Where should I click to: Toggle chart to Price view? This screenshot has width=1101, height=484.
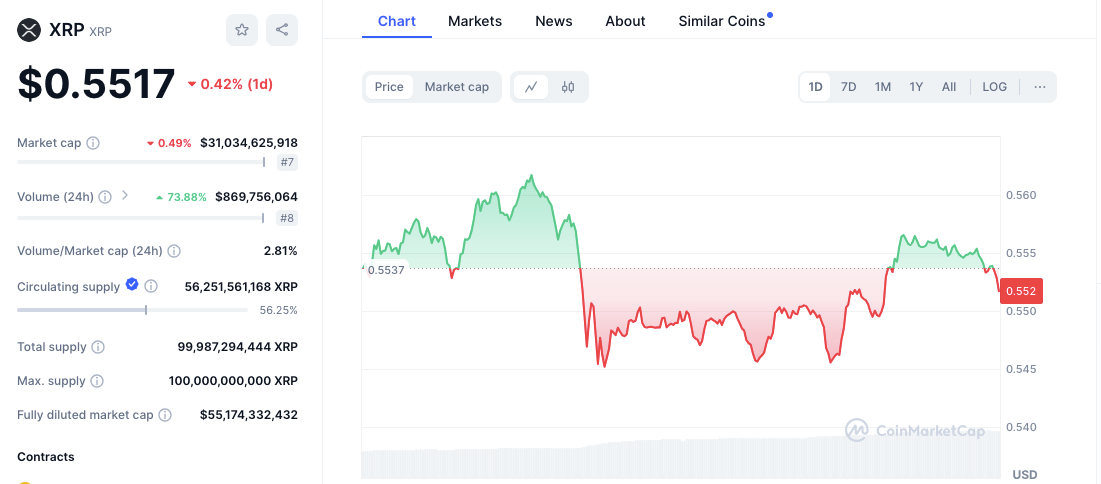coord(389,87)
